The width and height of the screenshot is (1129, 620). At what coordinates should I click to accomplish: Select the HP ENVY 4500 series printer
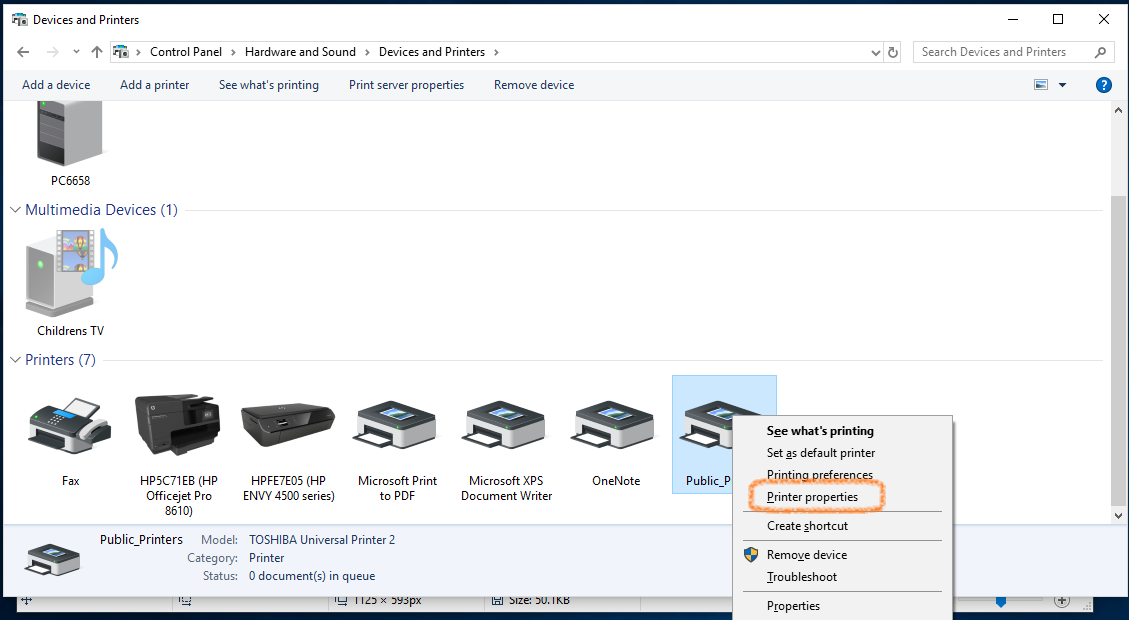point(287,425)
